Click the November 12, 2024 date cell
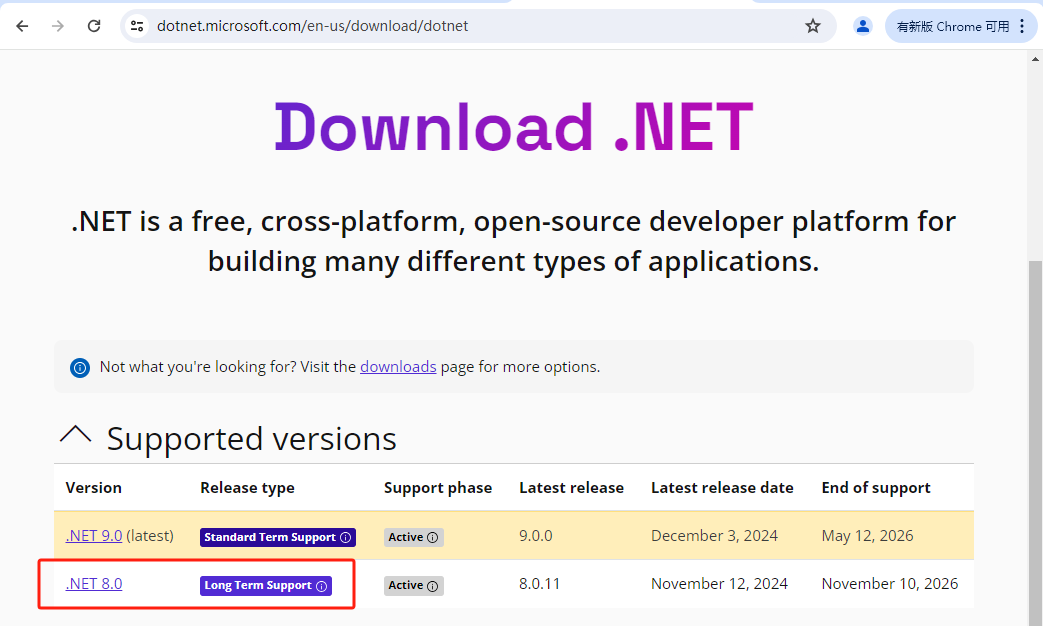 tap(719, 583)
